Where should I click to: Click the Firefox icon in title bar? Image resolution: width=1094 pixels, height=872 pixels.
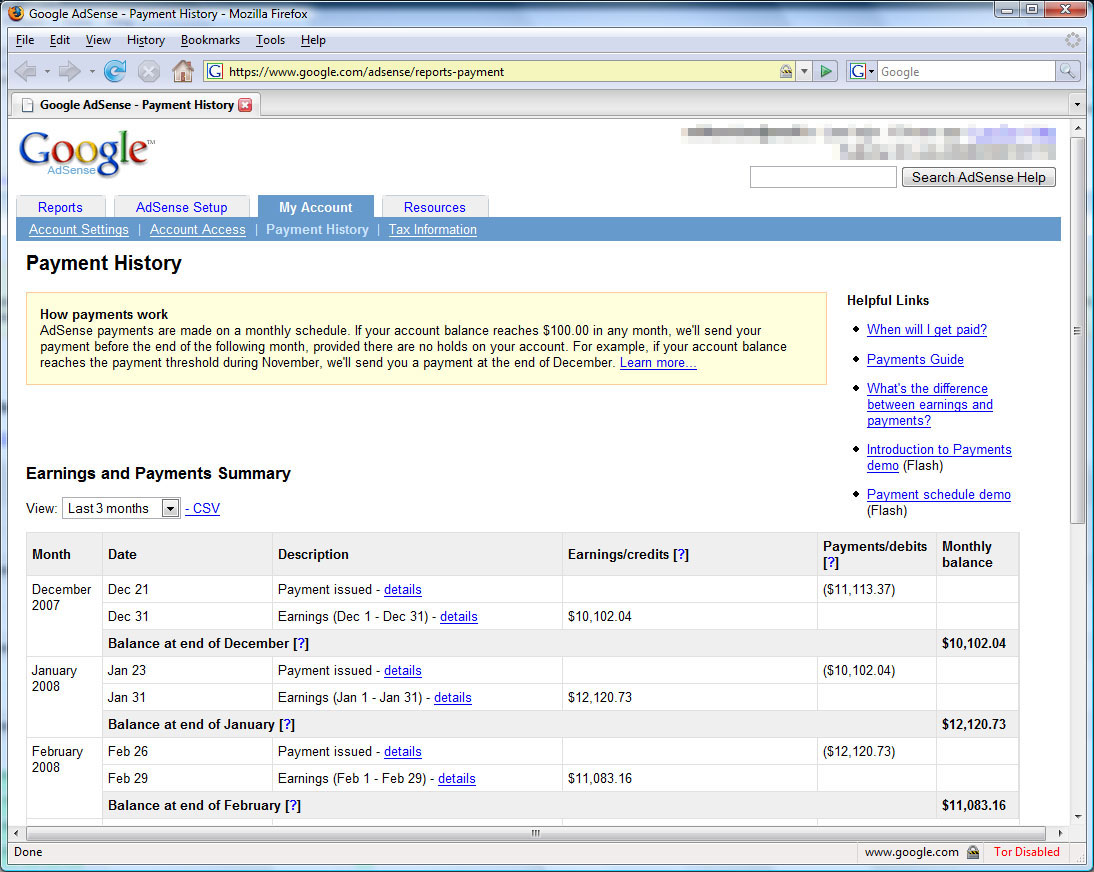click(x=15, y=13)
